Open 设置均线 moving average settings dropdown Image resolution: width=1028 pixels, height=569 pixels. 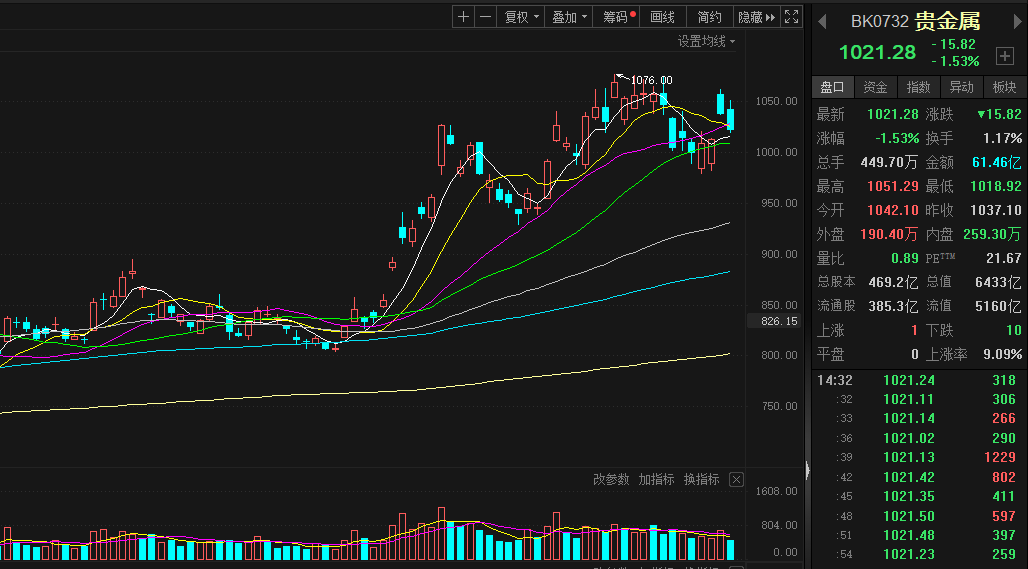pyautogui.click(x=706, y=41)
